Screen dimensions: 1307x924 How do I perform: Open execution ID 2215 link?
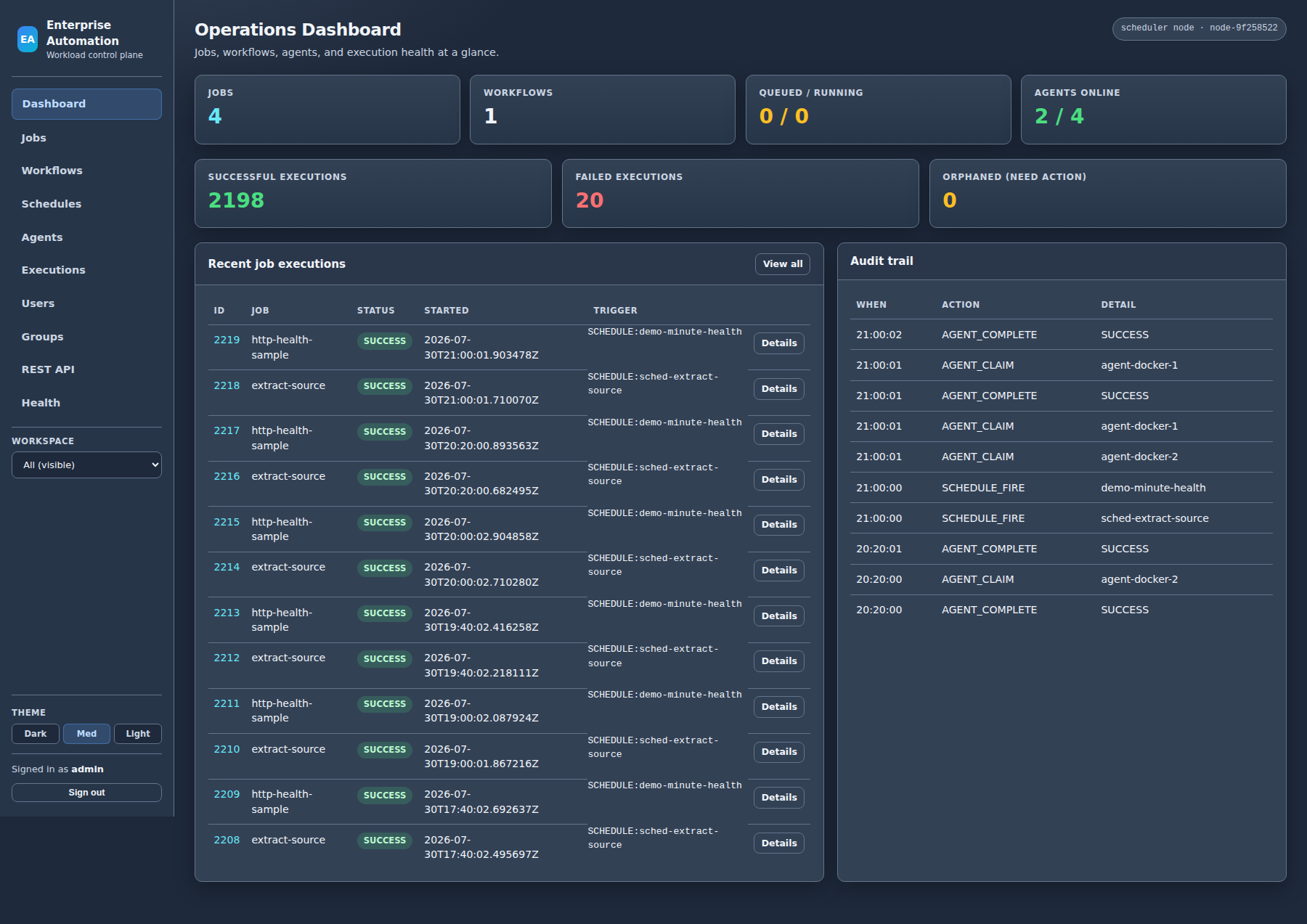227,522
